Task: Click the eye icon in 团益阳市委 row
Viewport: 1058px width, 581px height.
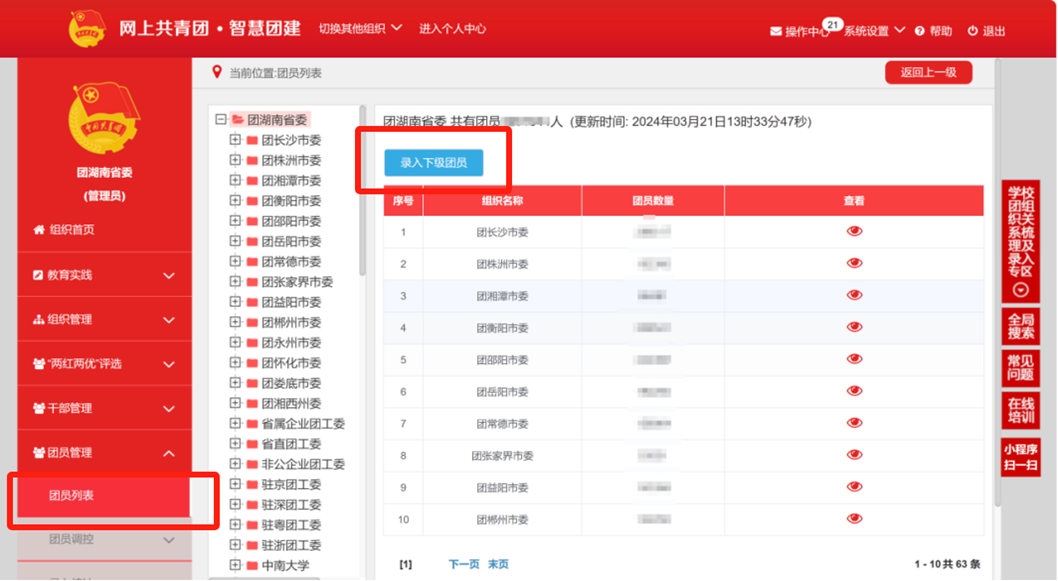Action: tap(854, 487)
